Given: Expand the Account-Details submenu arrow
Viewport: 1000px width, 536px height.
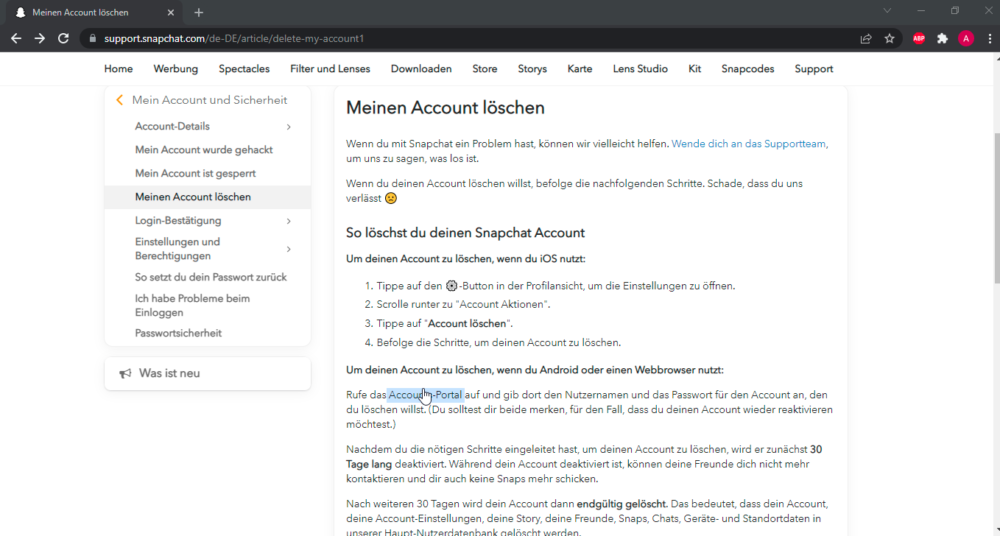Looking at the screenshot, I should pos(289,126).
